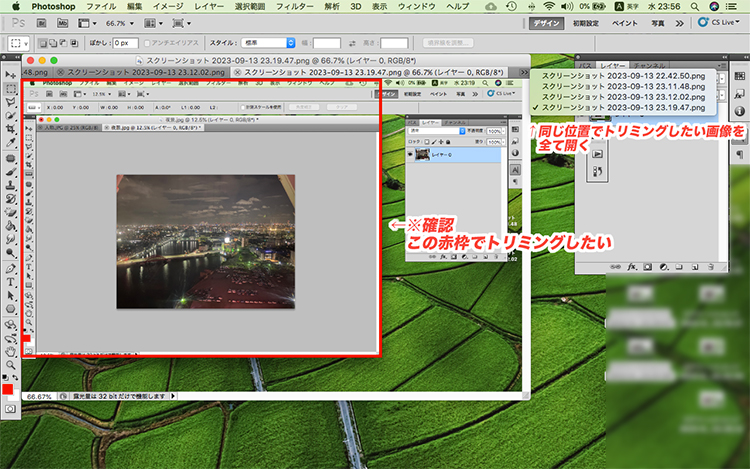Launch Bridge with the Br icon
750x469 pixels.
click(x=42, y=23)
